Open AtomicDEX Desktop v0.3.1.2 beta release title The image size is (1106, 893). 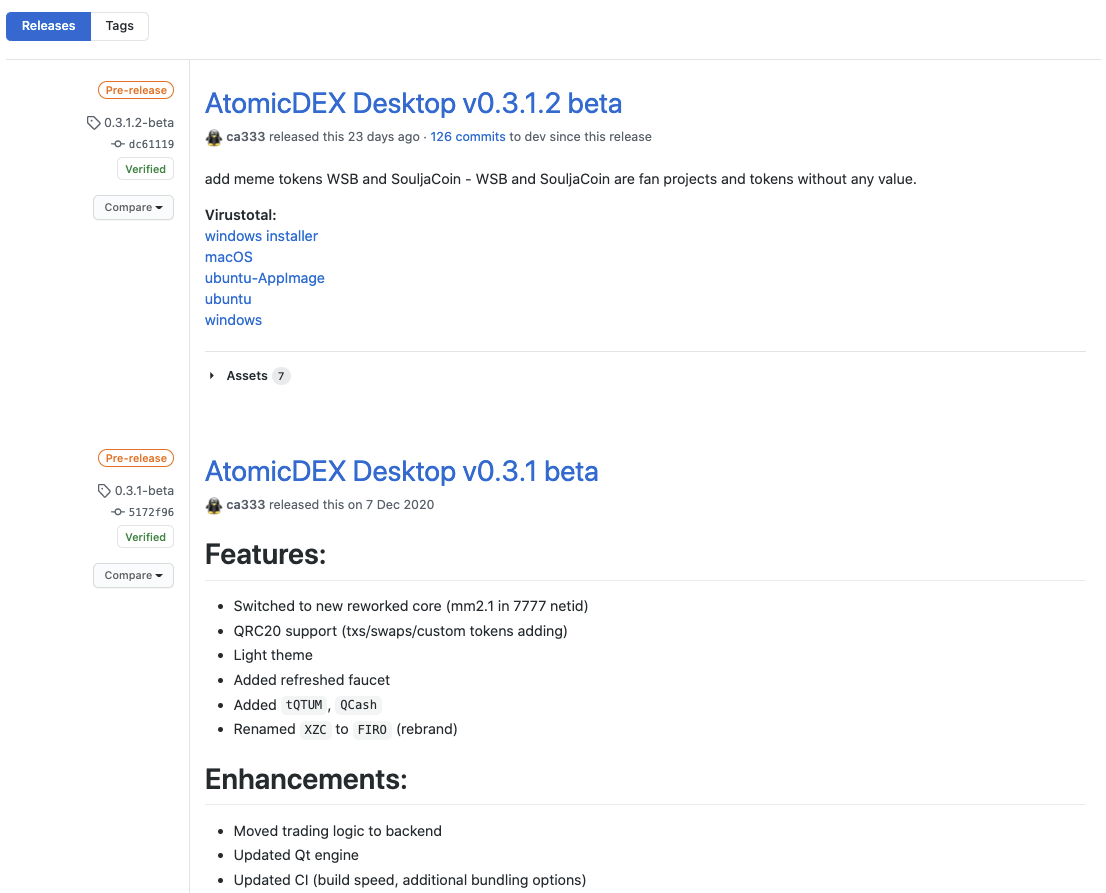[x=413, y=103]
